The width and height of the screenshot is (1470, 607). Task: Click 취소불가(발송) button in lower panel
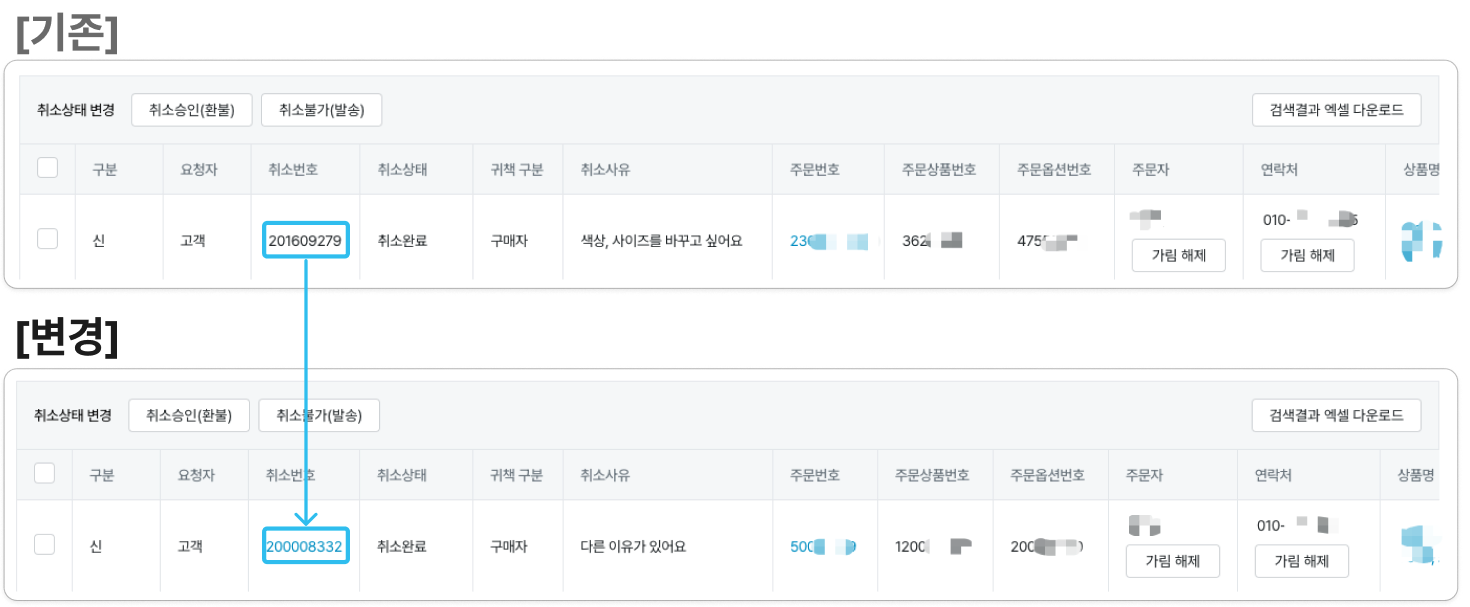pos(319,415)
